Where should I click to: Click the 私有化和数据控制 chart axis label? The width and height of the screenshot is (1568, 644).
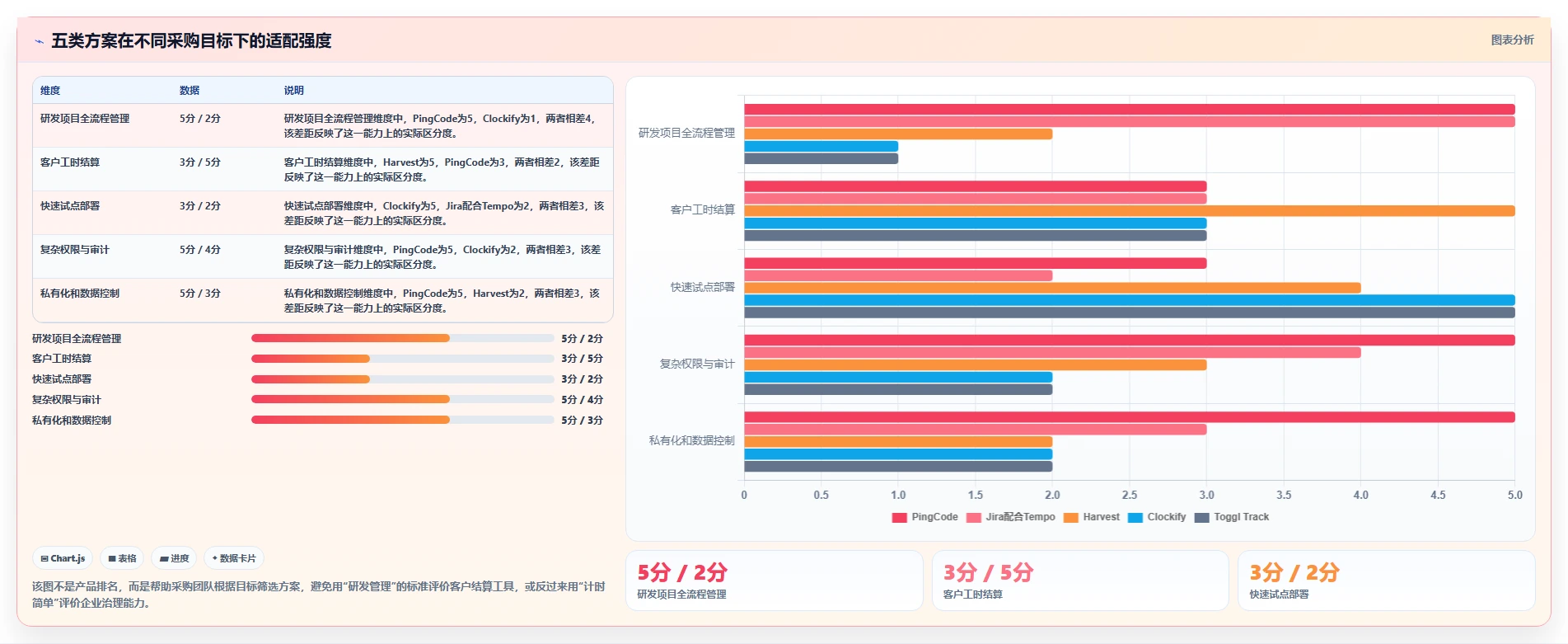point(692,441)
